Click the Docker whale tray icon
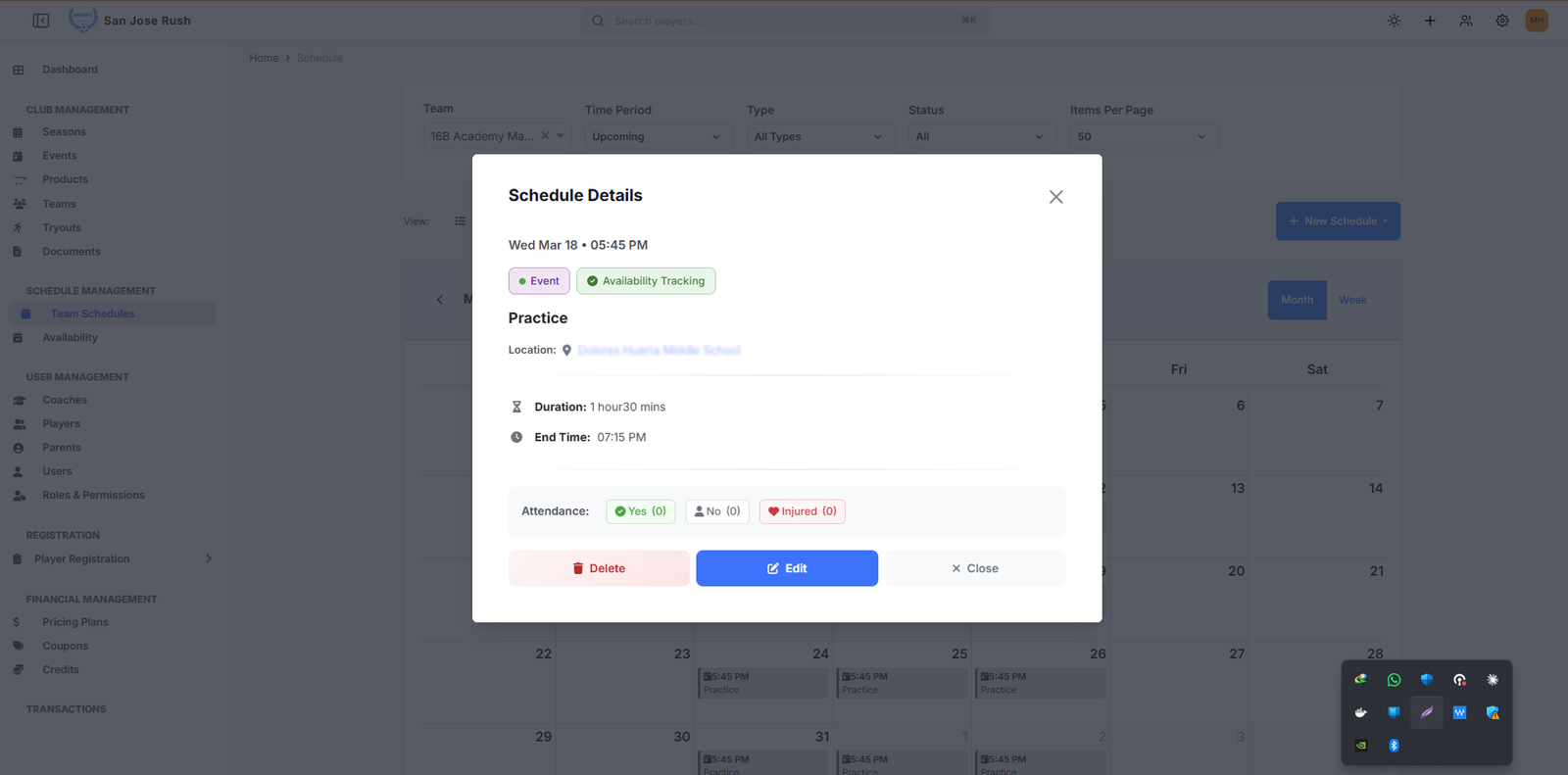 coord(1360,712)
